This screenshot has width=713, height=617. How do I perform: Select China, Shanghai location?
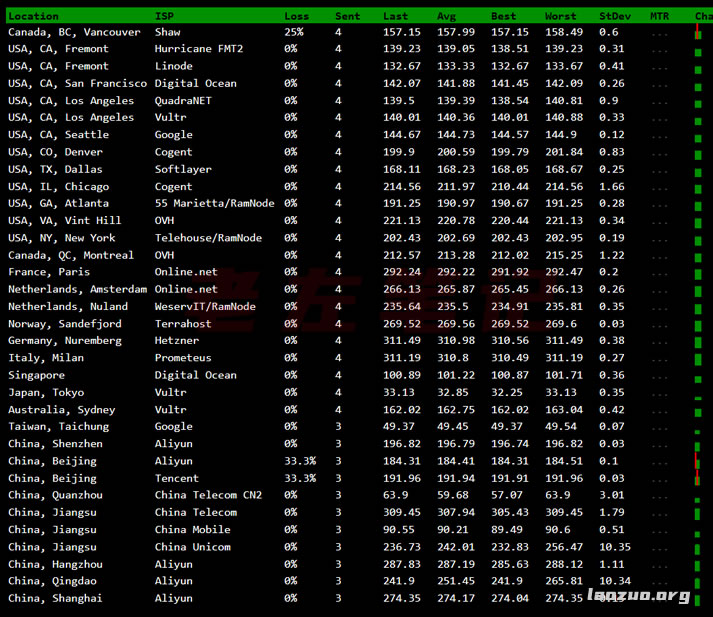(x=55, y=598)
